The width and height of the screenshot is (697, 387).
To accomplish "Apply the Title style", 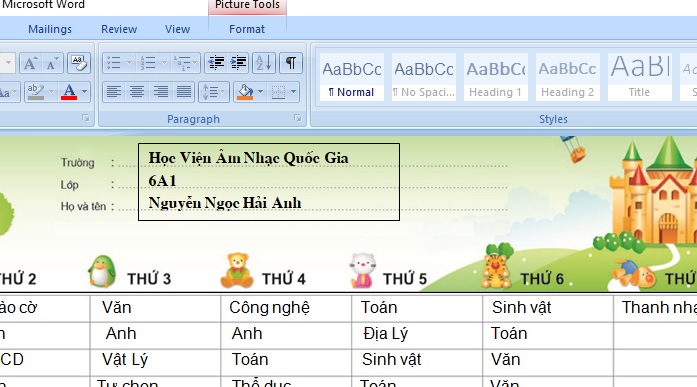I will pyautogui.click(x=640, y=77).
